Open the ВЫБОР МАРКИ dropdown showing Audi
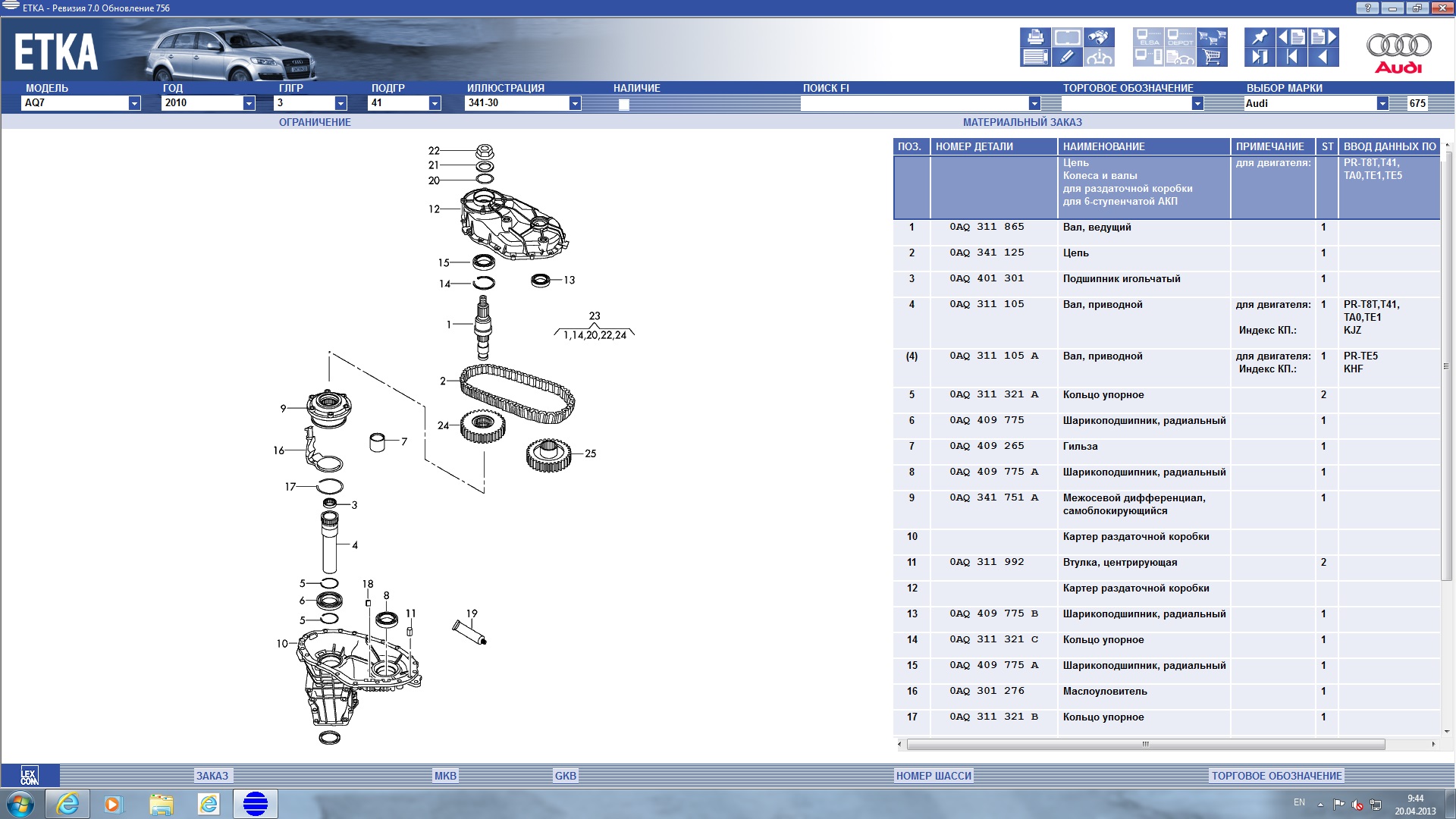Image resolution: width=1456 pixels, height=819 pixels. click(1382, 103)
